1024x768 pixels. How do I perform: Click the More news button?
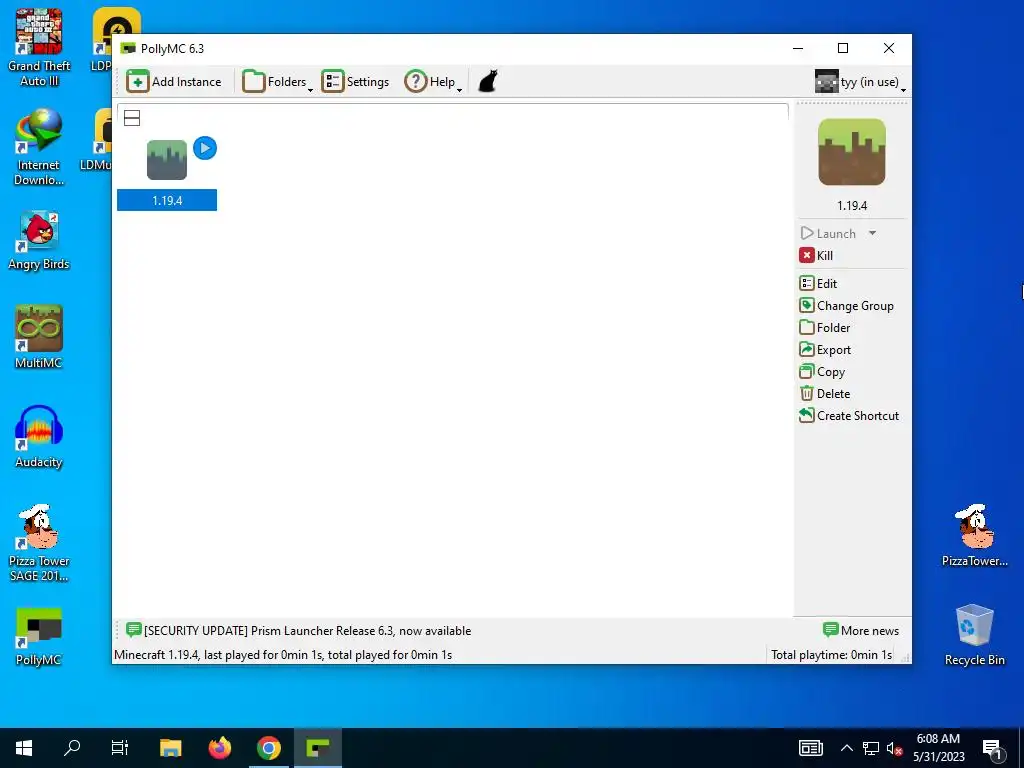tap(861, 631)
